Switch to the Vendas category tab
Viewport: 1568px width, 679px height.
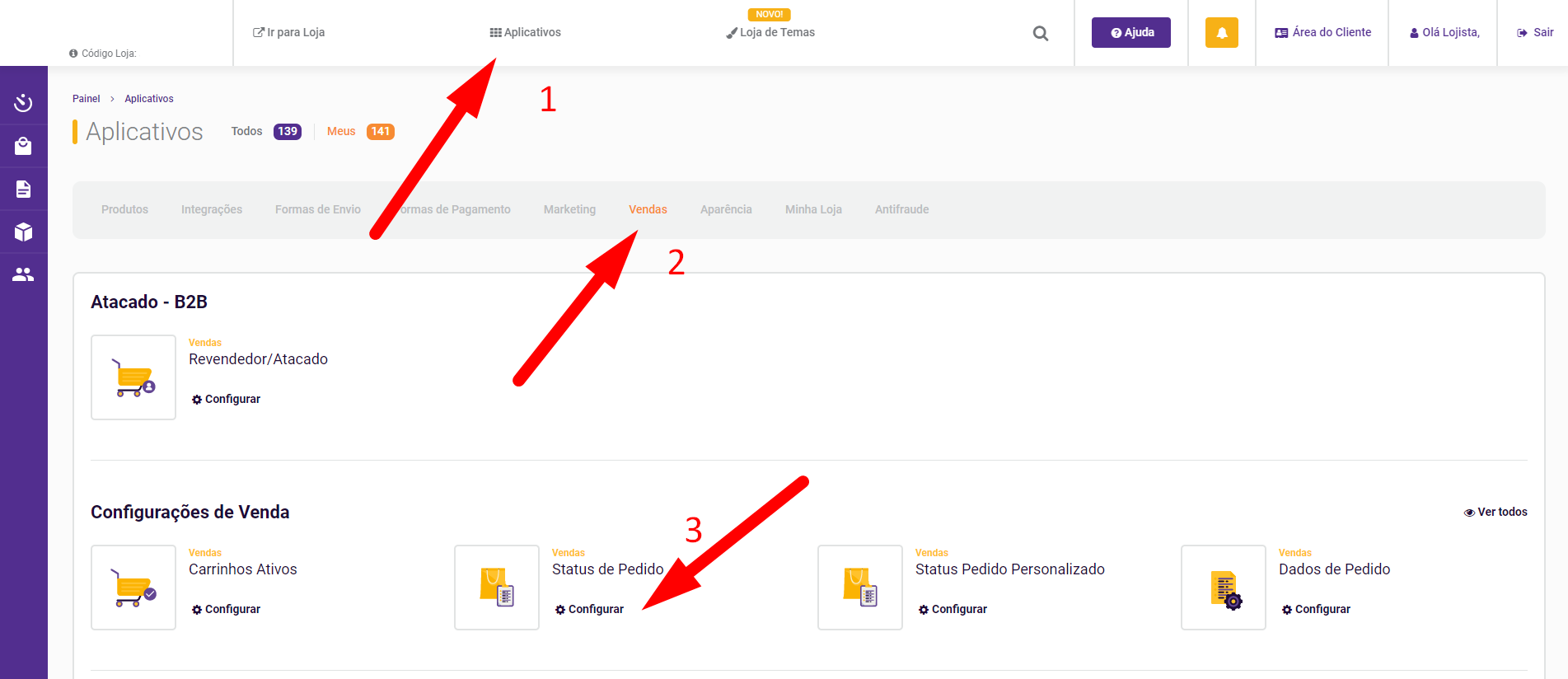click(648, 209)
